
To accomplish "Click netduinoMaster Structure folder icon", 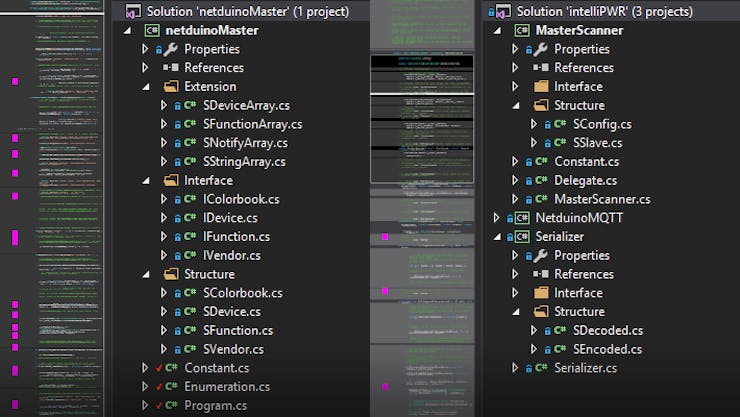I will (171, 274).
